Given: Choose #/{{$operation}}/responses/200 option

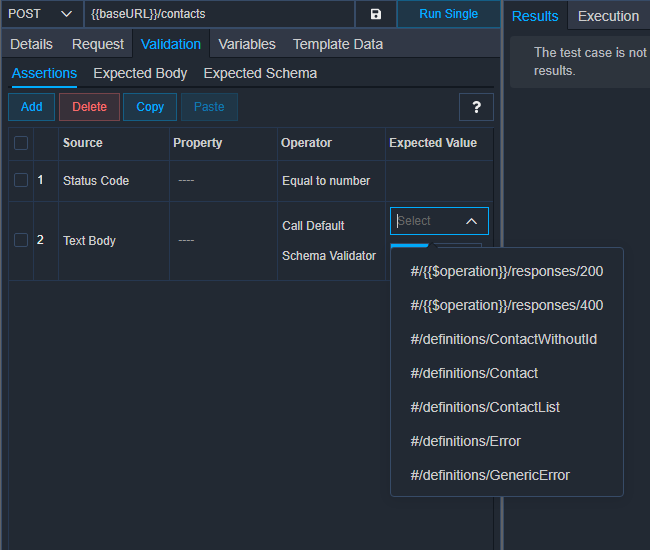Looking at the screenshot, I should (x=507, y=271).
